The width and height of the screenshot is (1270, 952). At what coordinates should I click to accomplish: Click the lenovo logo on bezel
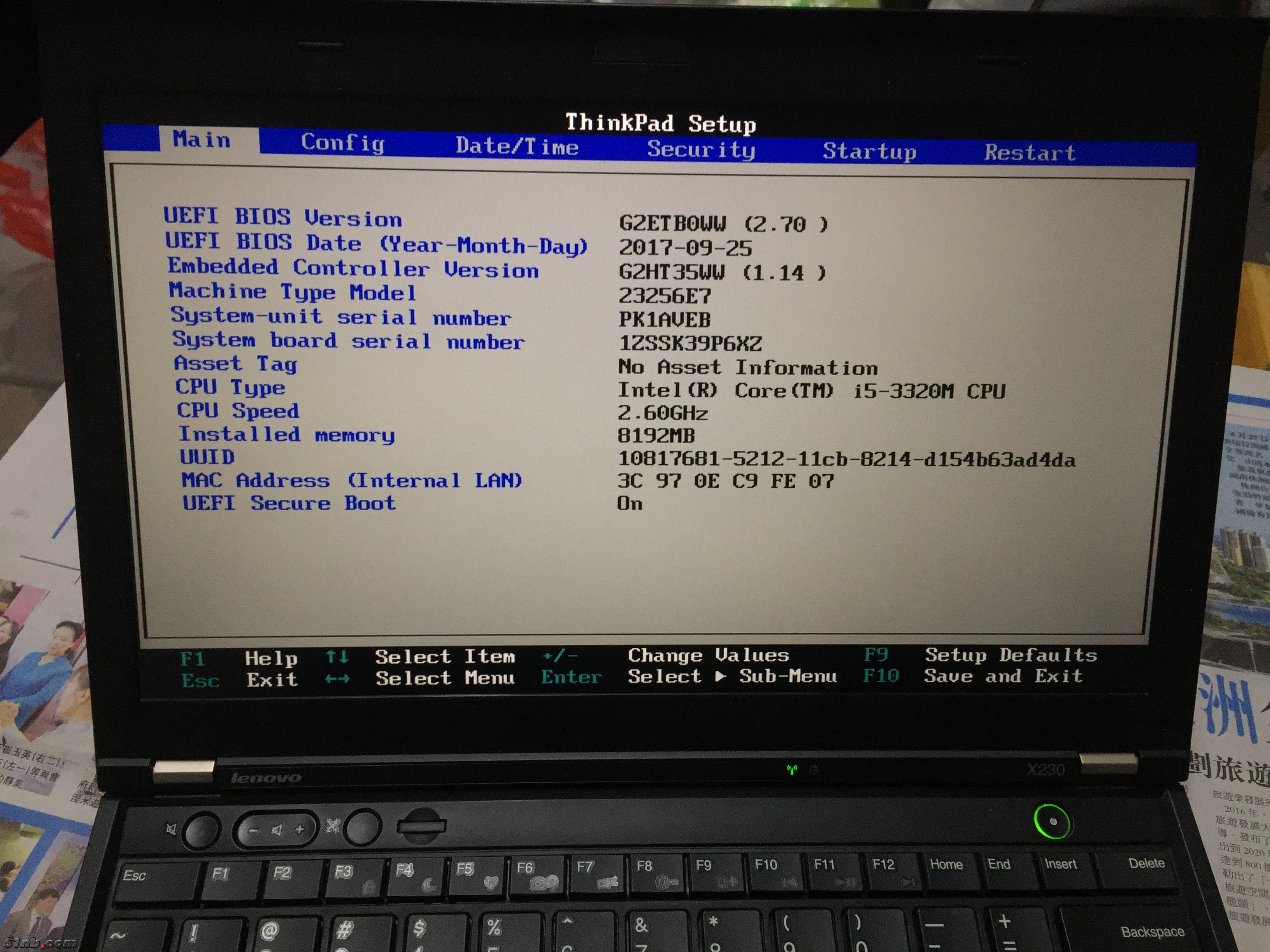265,777
